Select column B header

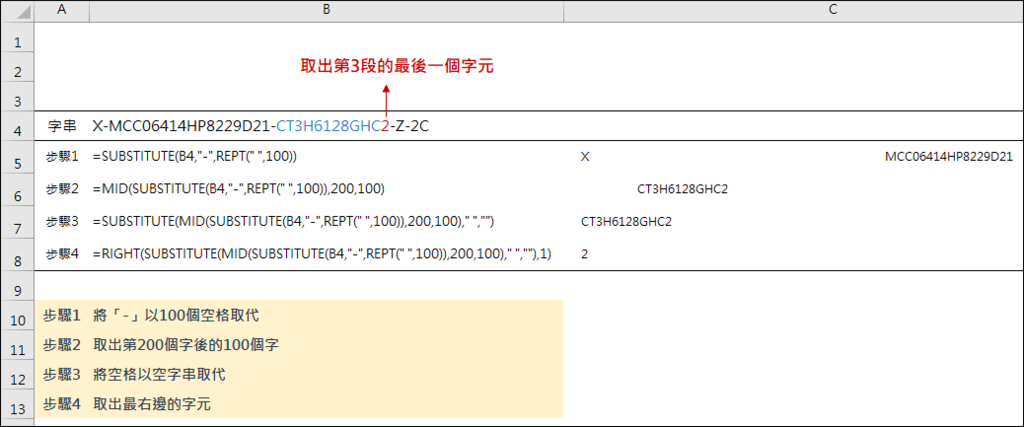[327, 9]
